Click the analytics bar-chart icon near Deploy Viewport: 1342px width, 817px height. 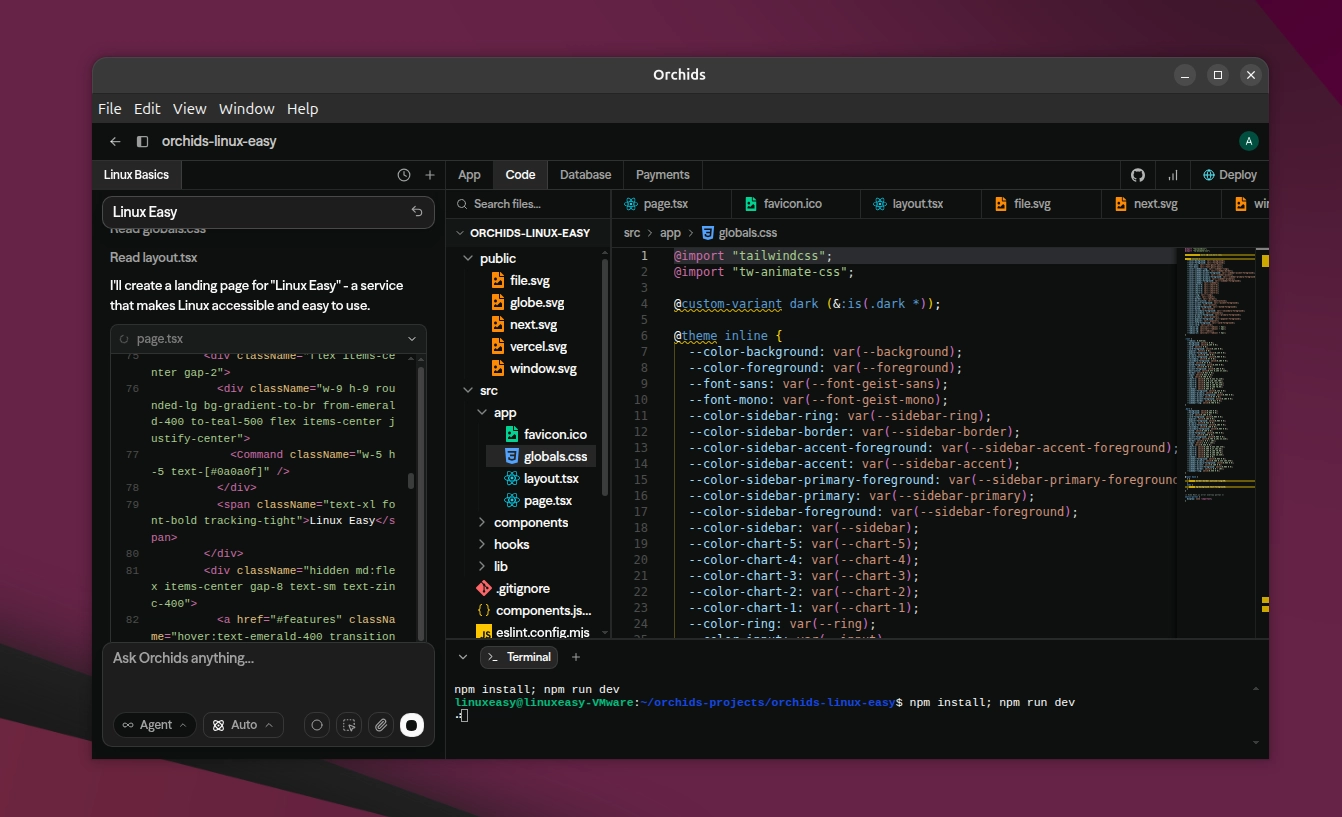tap(1173, 175)
